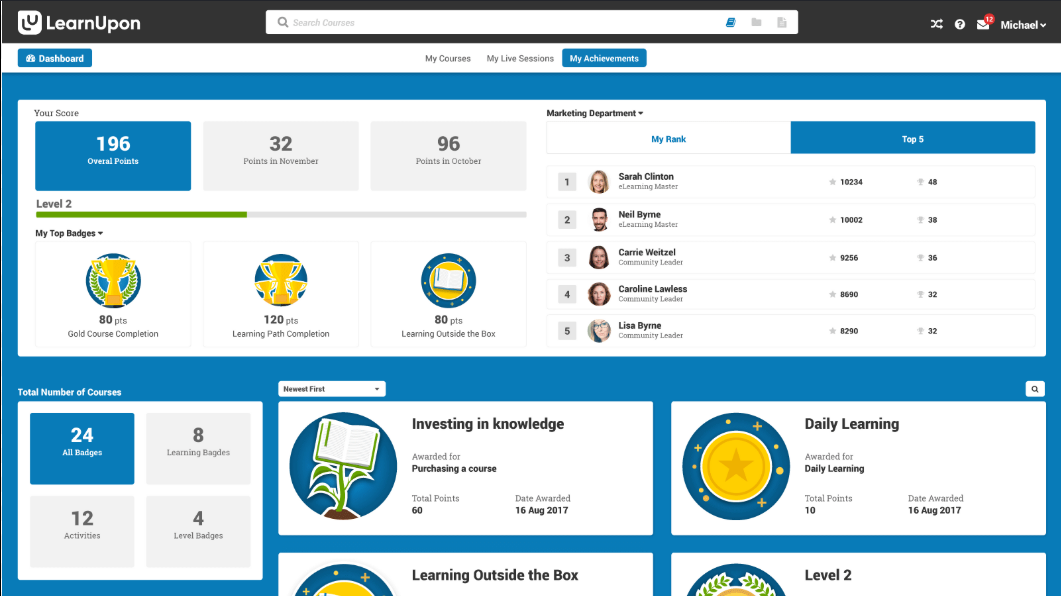The image size is (1061, 596).
Task: Click Sarah Clinton's name
Action: (646, 177)
